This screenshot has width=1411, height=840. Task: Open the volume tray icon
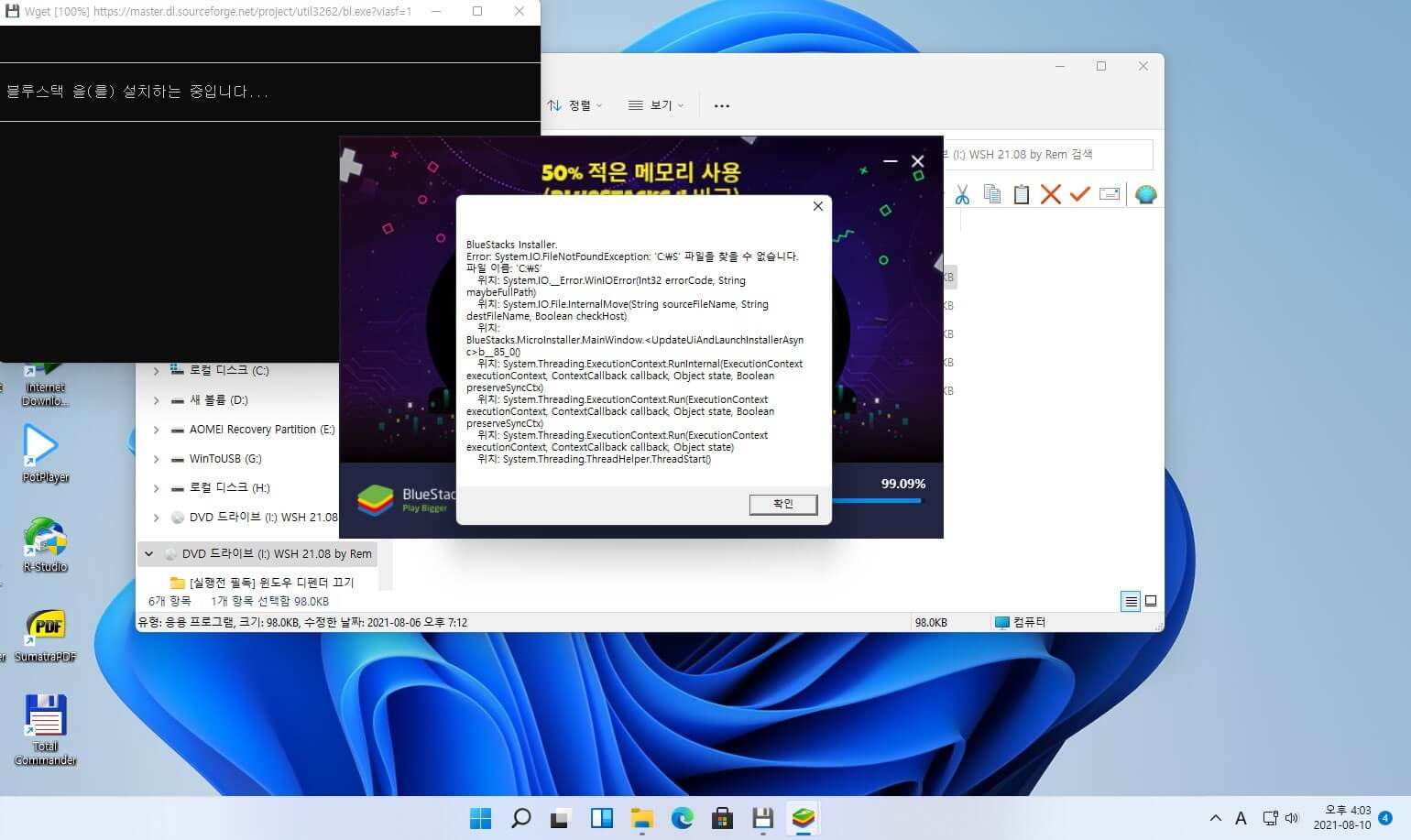coord(1292,818)
